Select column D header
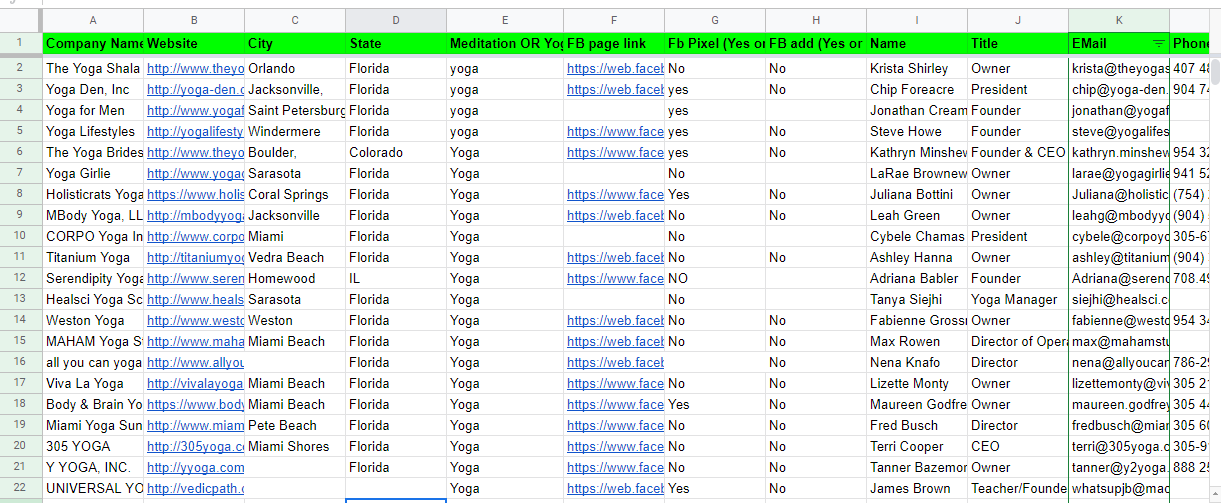This screenshot has height=503, width=1221. (x=396, y=20)
